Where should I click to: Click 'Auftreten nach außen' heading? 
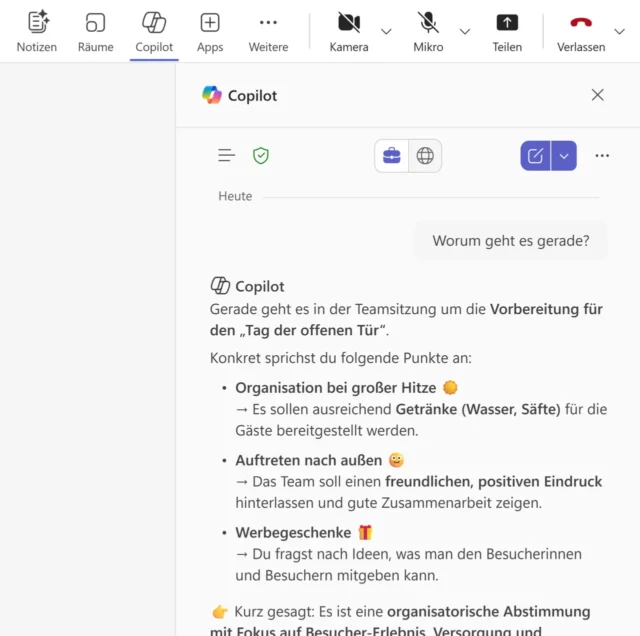pos(309,460)
